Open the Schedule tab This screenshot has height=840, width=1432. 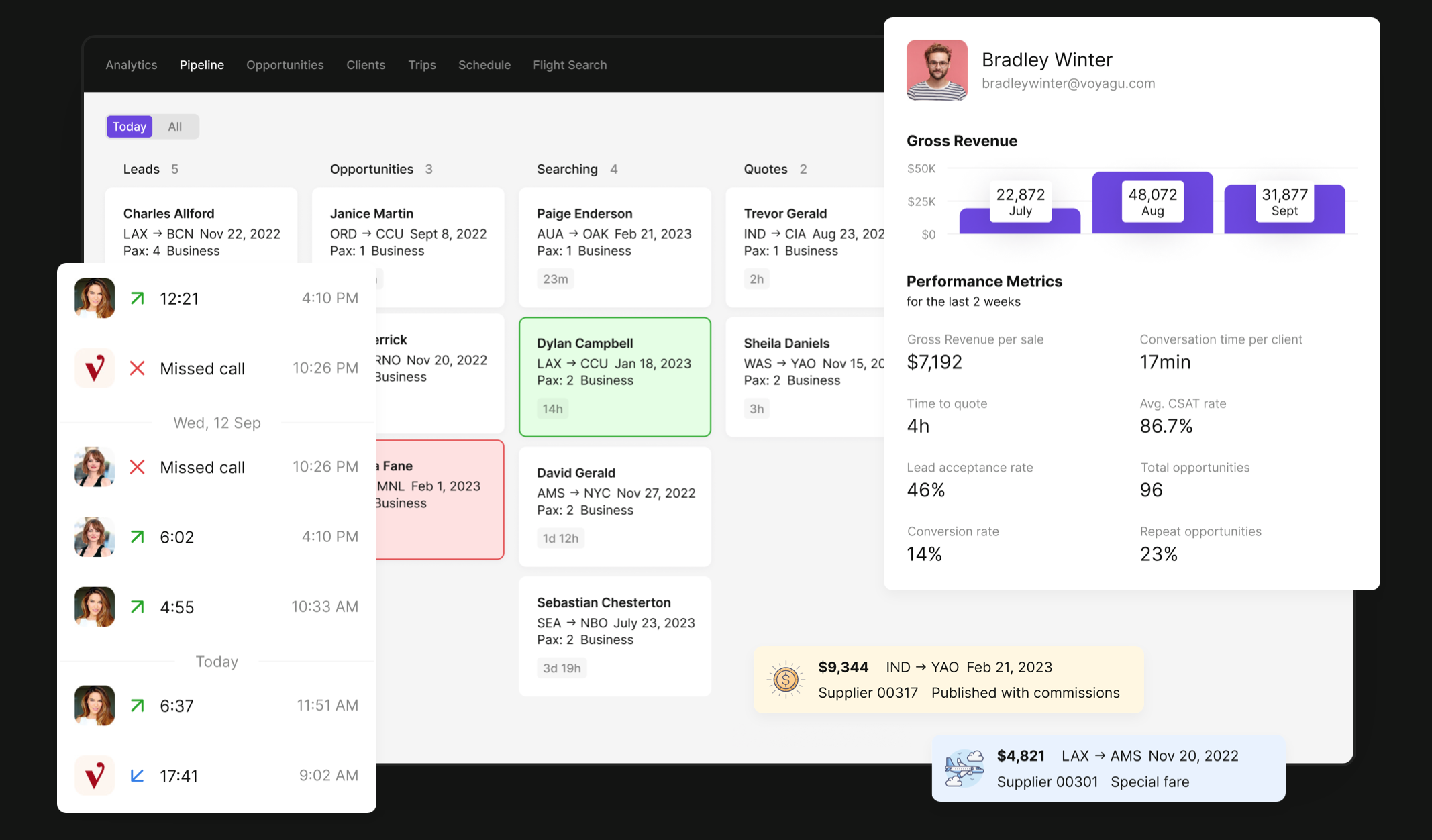pyautogui.click(x=484, y=65)
